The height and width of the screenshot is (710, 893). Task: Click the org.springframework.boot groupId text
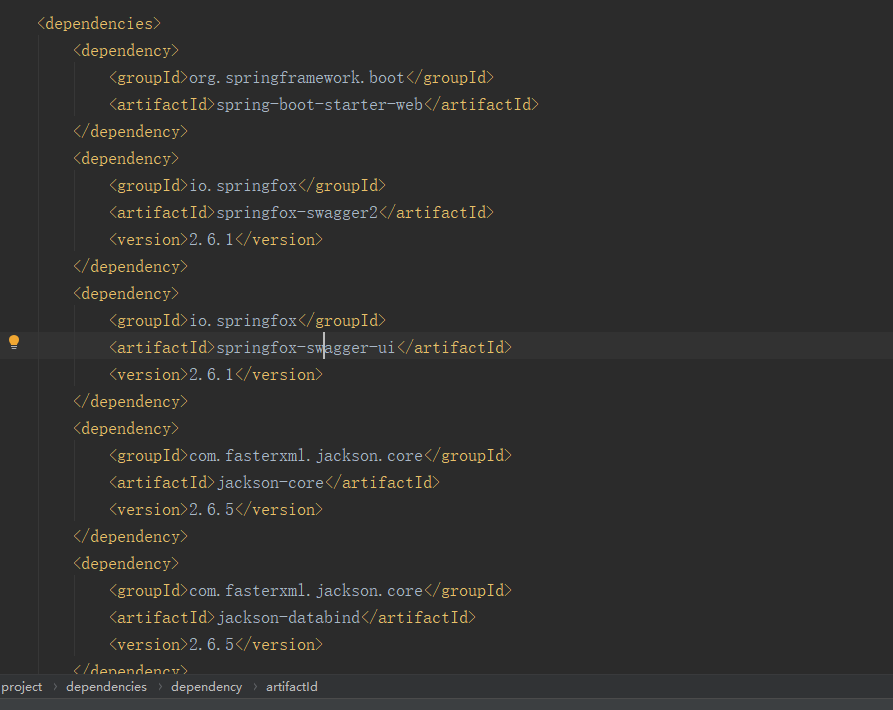[296, 77]
